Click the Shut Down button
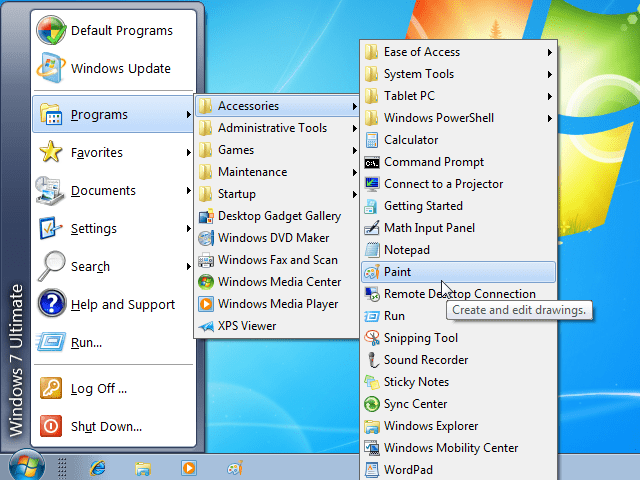640x480 pixels. pyautogui.click(x=105, y=427)
